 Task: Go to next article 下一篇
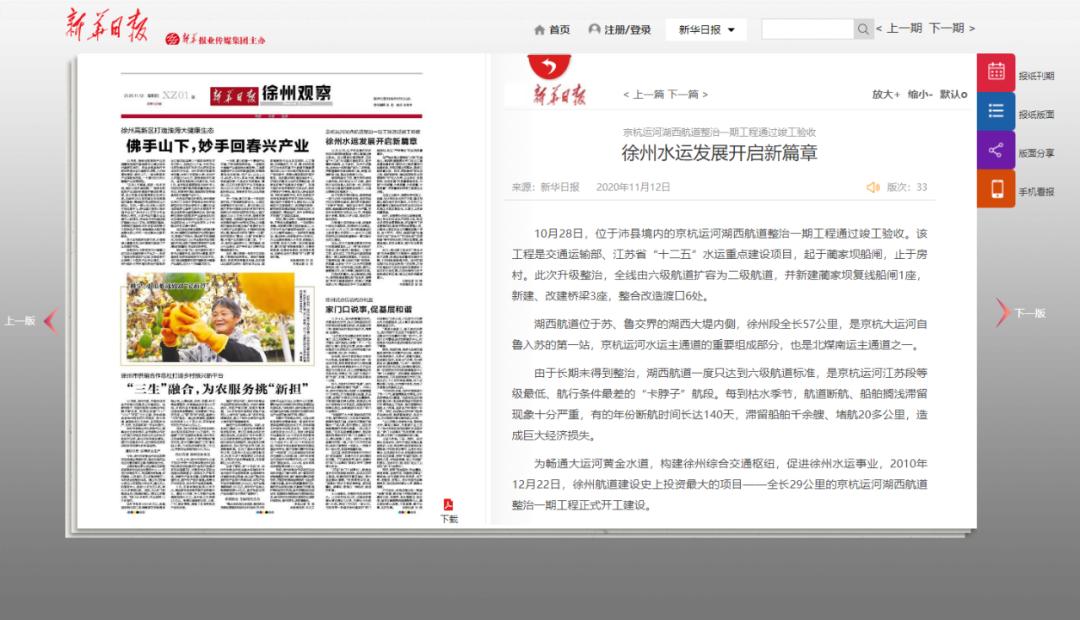tap(687, 94)
